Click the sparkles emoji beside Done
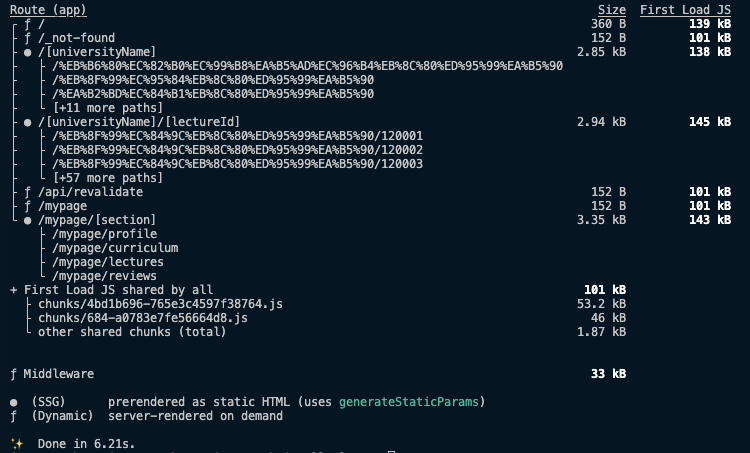 pyautogui.click(x=15, y=443)
